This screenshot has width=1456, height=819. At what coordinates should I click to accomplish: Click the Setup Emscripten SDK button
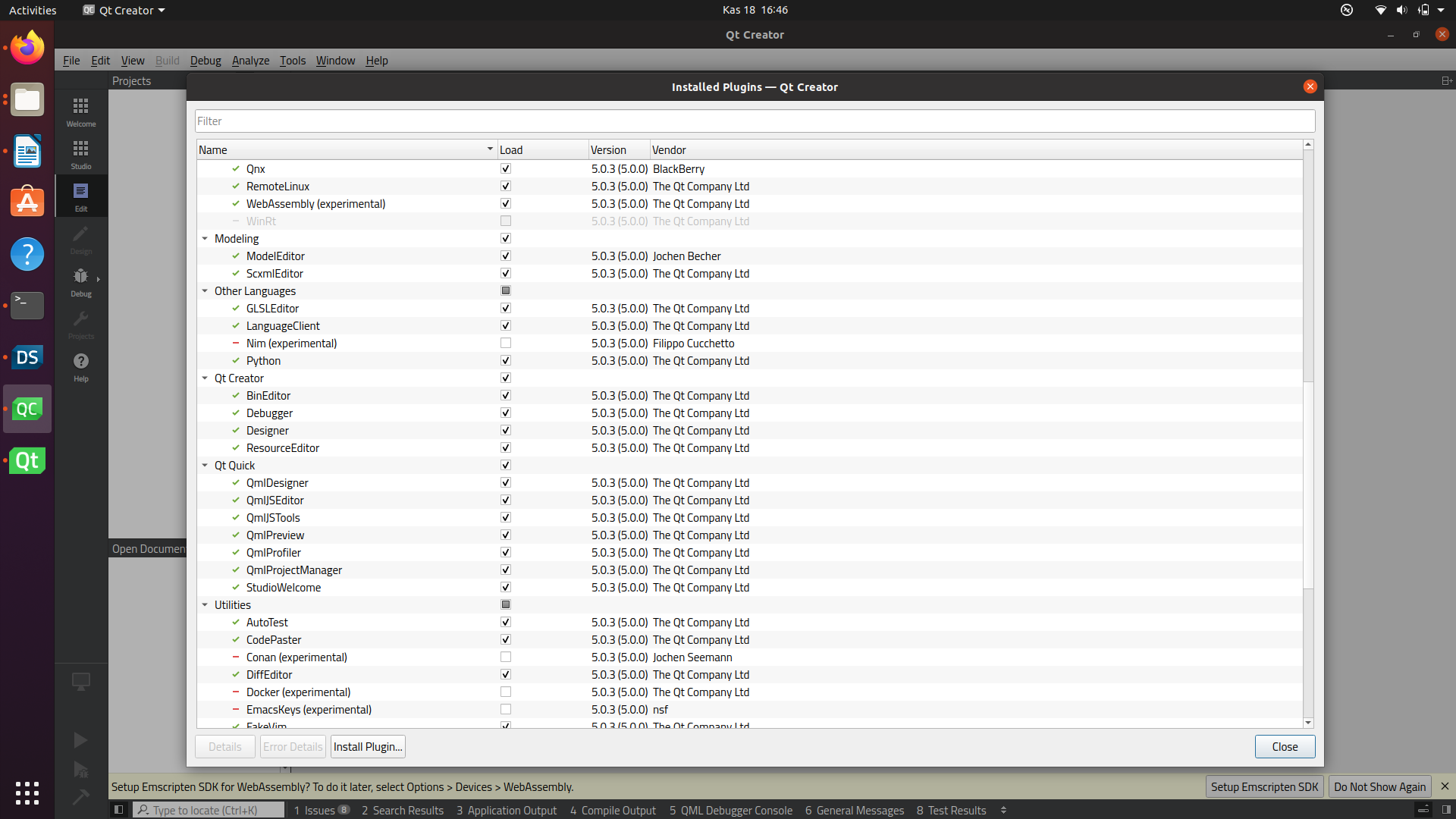(1264, 786)
